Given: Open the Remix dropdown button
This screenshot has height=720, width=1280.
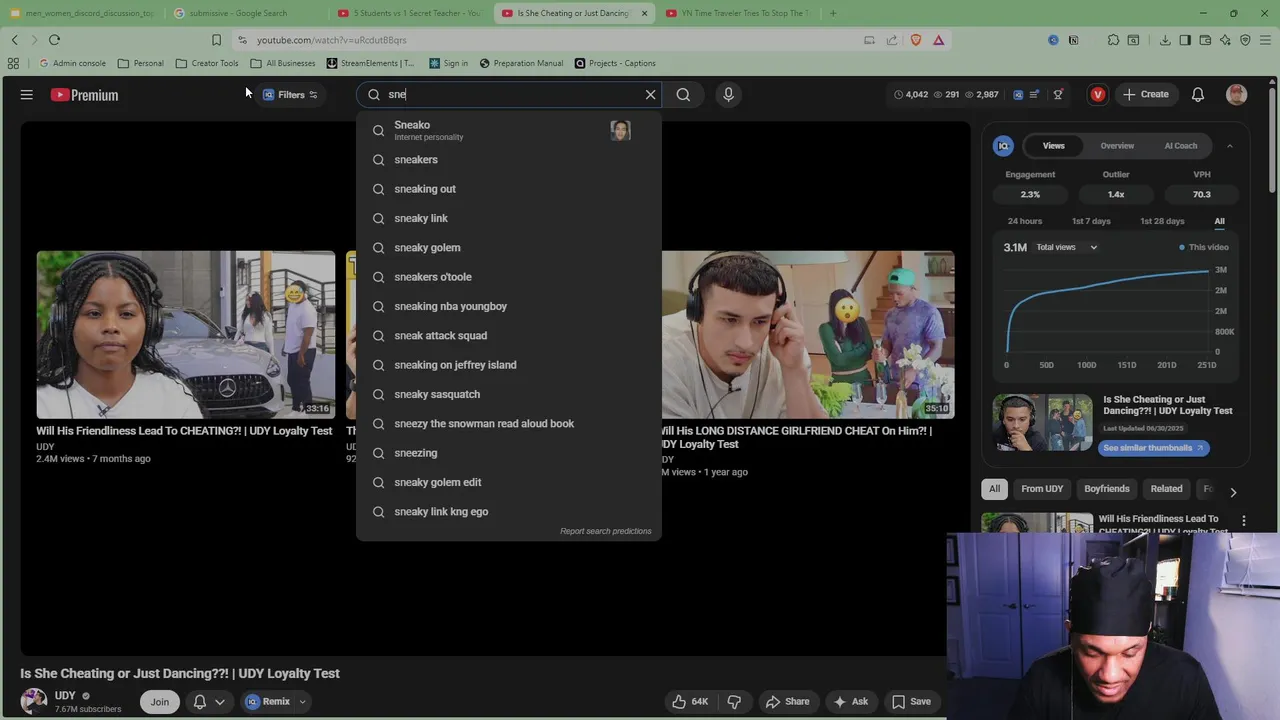Looking at the screenshot, I should (275, 702).
